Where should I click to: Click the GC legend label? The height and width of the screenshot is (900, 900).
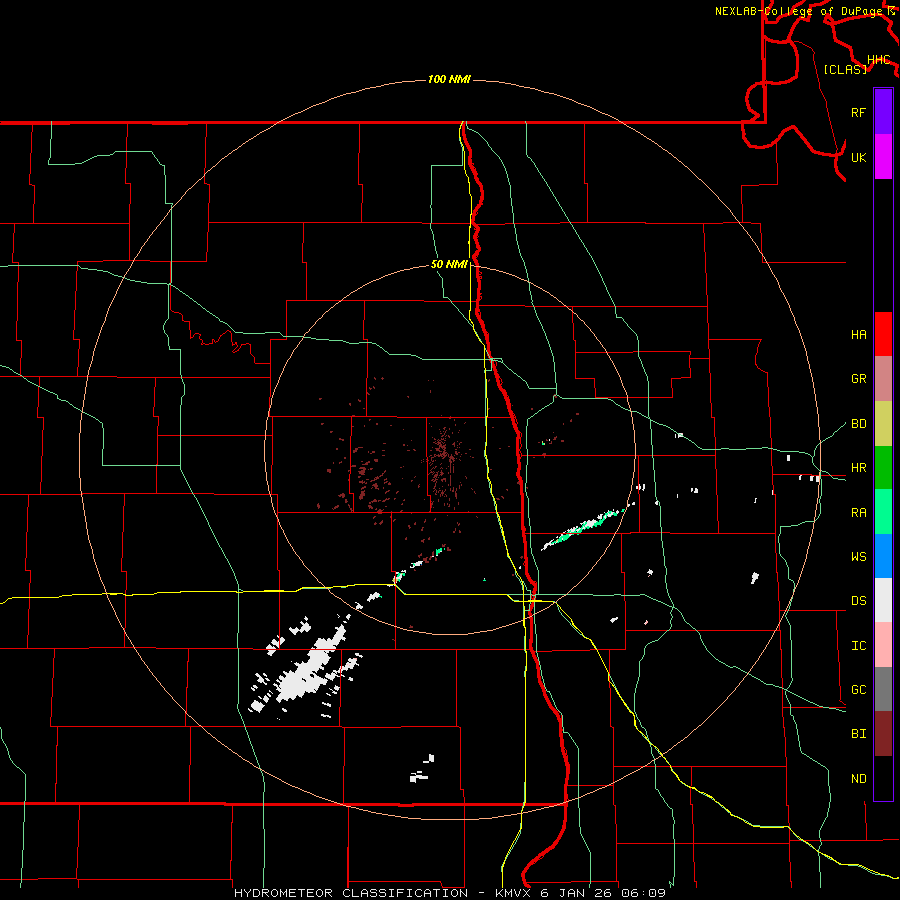[858, 690]
